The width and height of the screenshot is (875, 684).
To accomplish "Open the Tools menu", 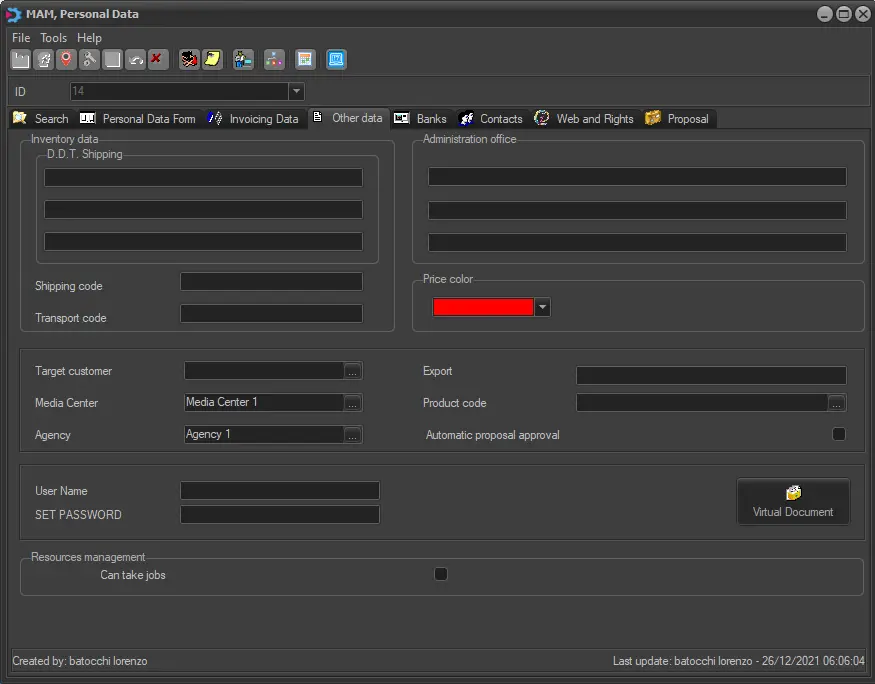I will [53, 38].
